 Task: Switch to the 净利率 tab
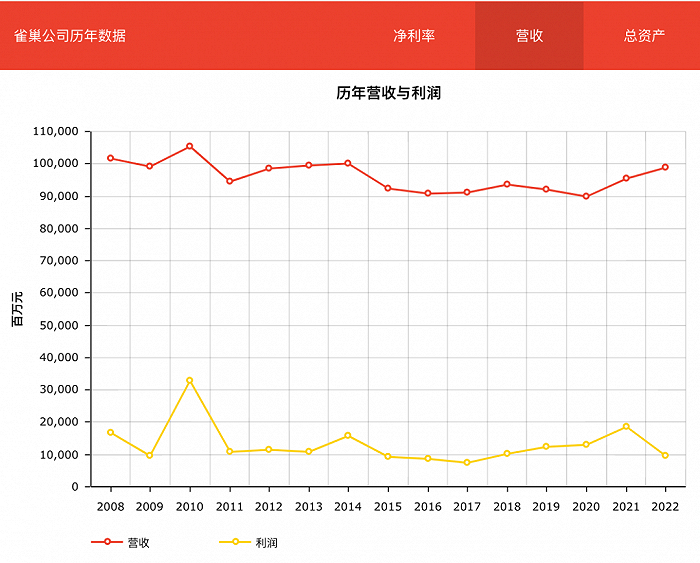(414, 36)
